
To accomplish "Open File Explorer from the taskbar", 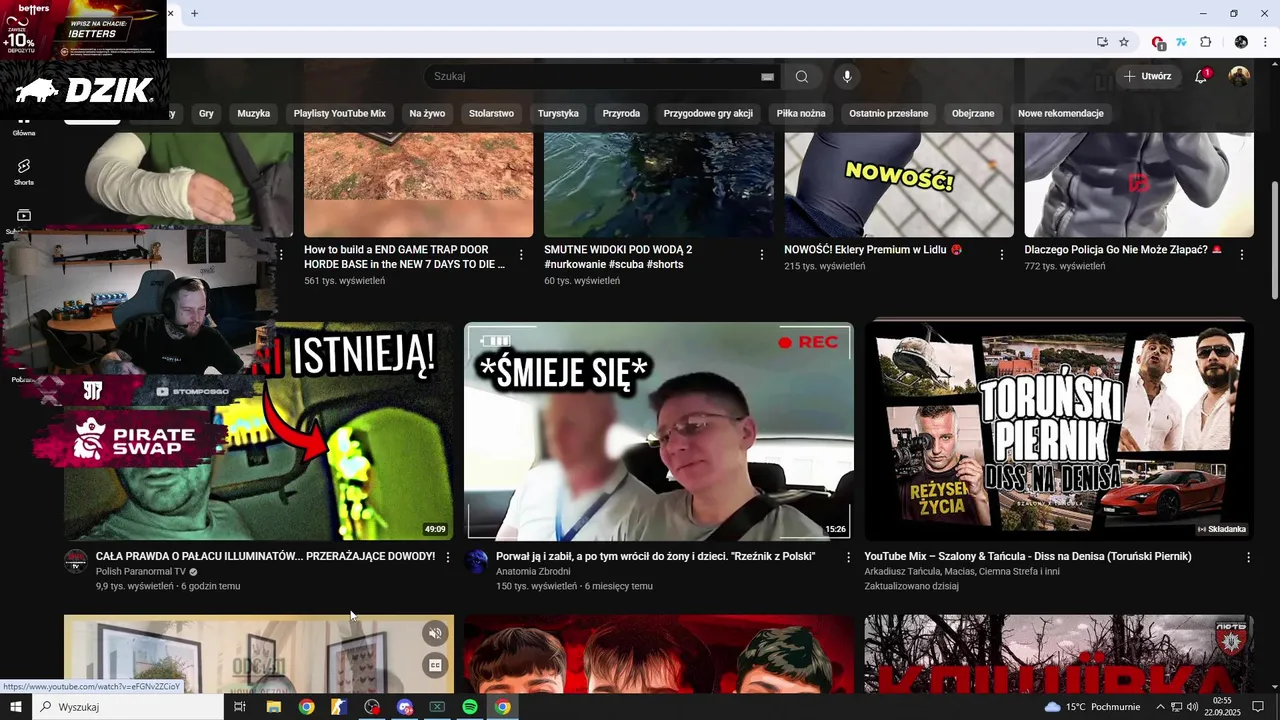I will coord(273,707).
